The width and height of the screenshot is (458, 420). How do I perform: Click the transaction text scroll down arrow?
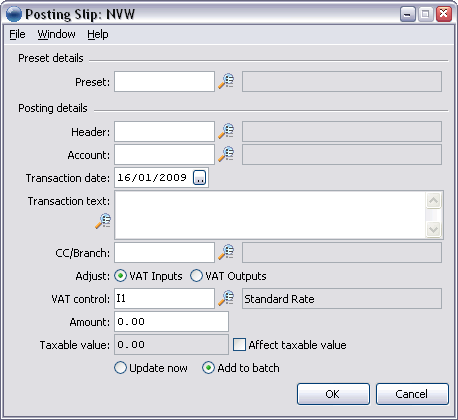(x=434, y=229)
